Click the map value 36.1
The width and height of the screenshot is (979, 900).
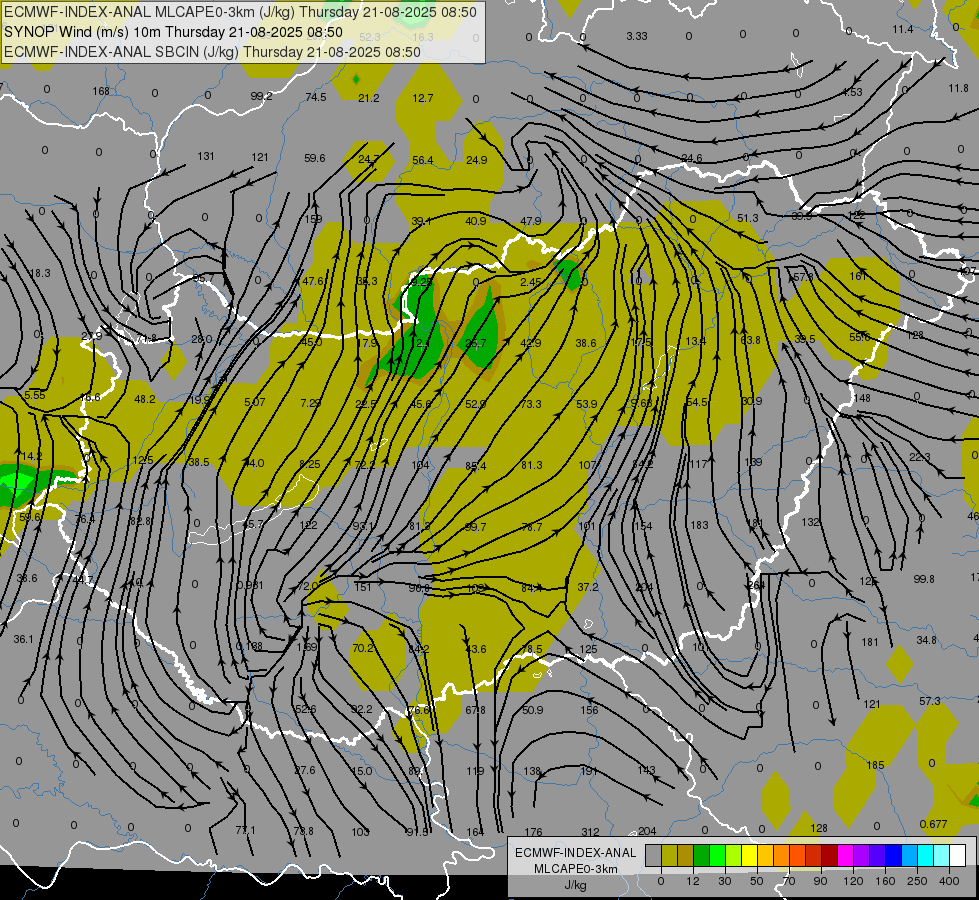(24, 639)
